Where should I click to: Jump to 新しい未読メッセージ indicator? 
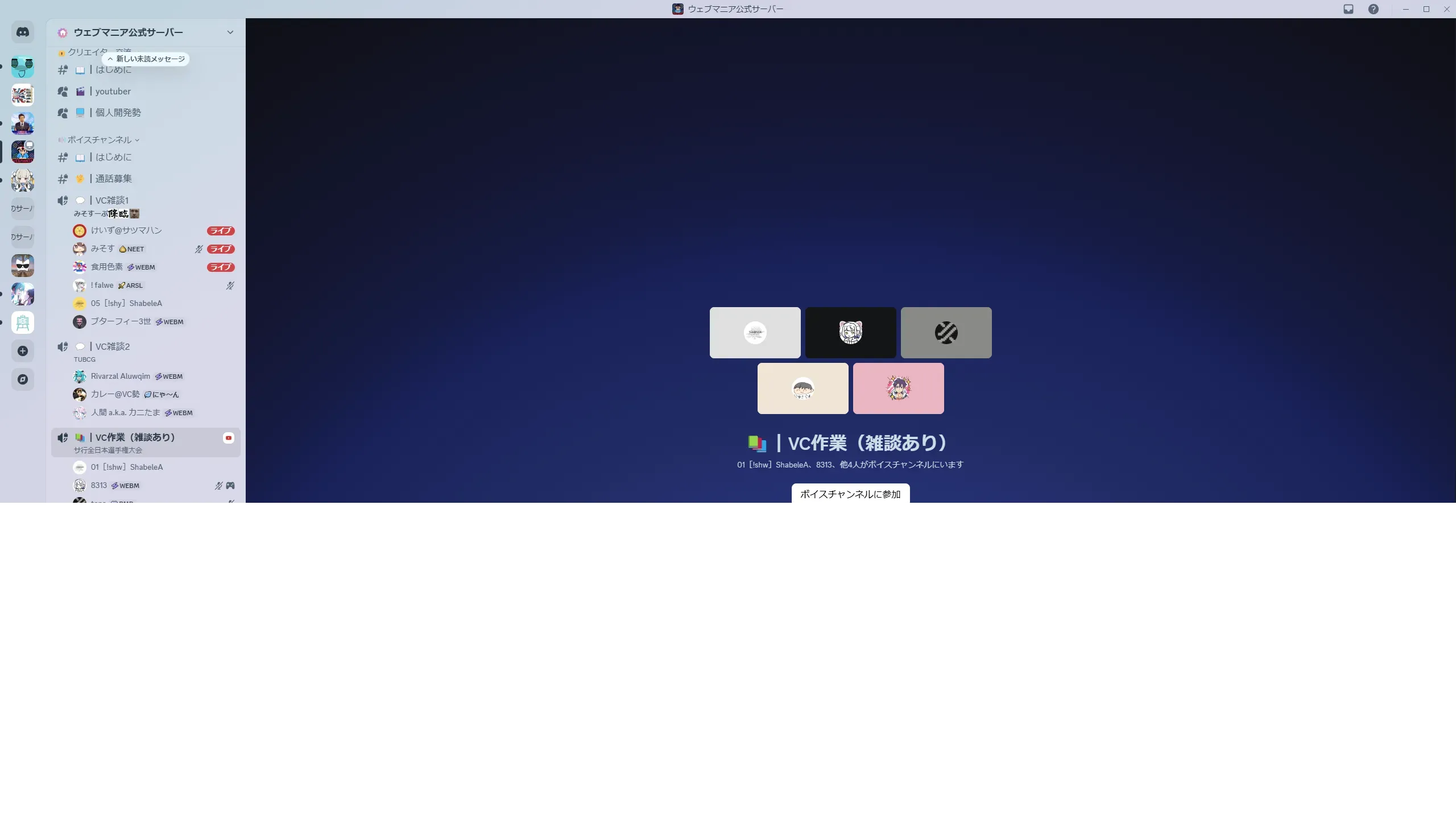click(x=147, y=59)
